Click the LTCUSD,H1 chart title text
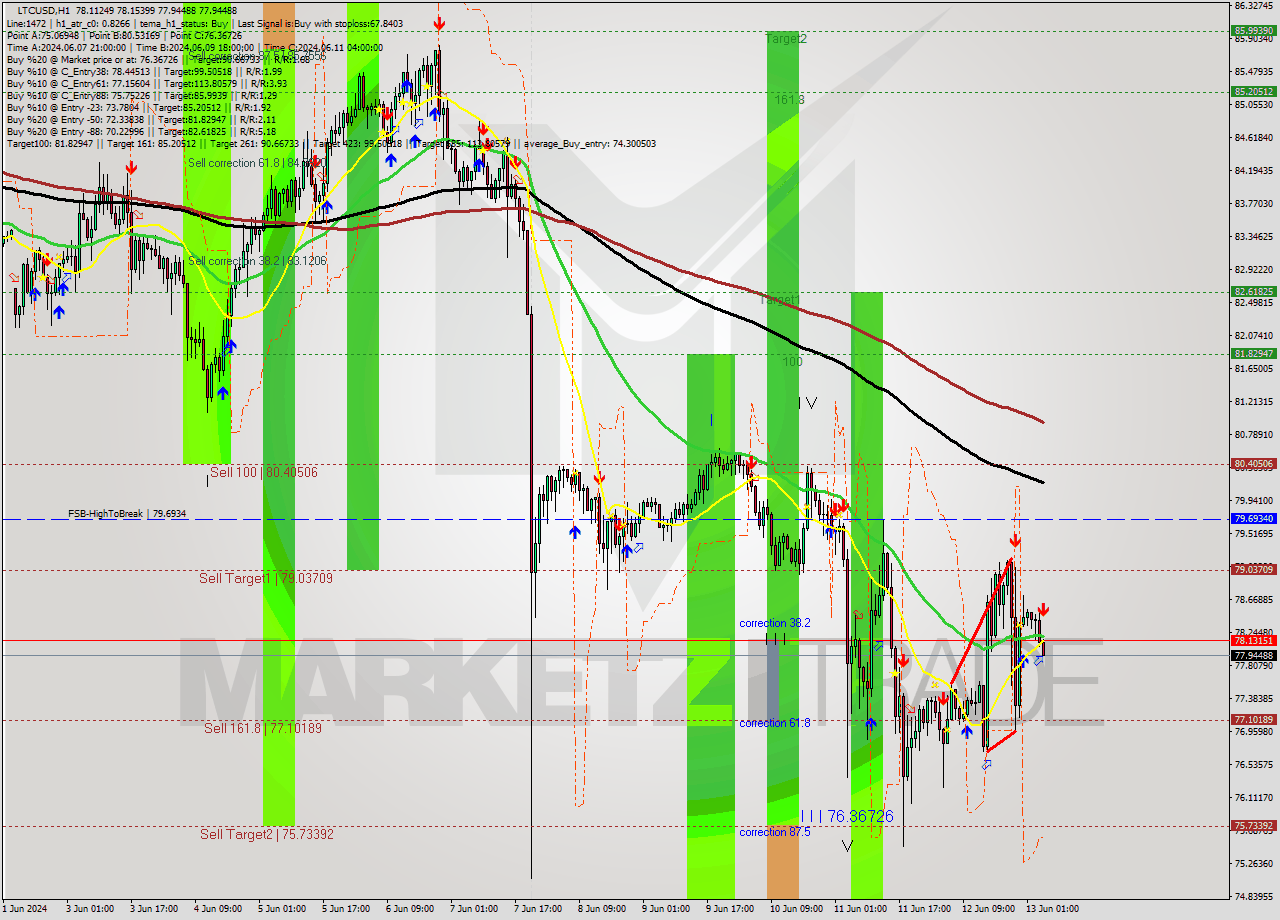The width and height of the screenshot is (1280, 920). tap(44, 10)
